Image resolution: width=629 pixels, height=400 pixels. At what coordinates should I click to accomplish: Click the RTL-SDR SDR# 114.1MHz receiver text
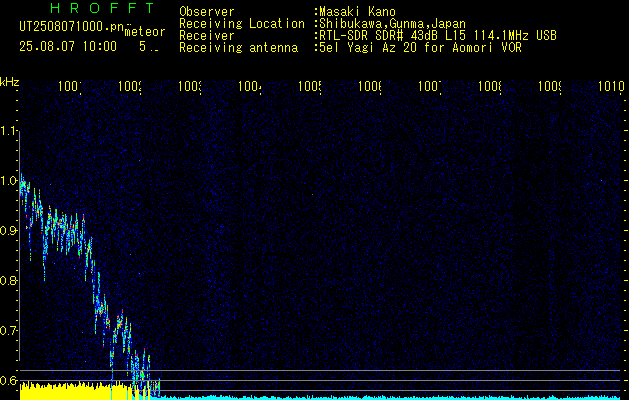coord(436,36)
